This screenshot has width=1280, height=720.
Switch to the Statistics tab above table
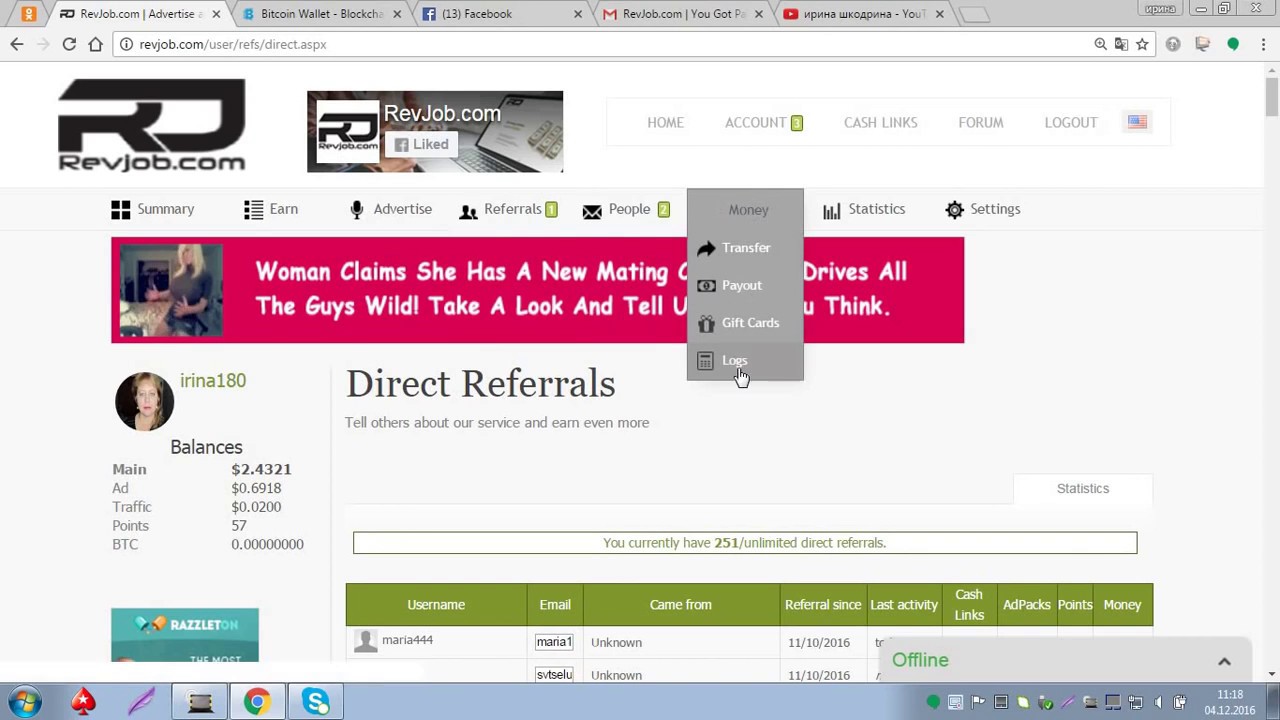(1083, 489)
